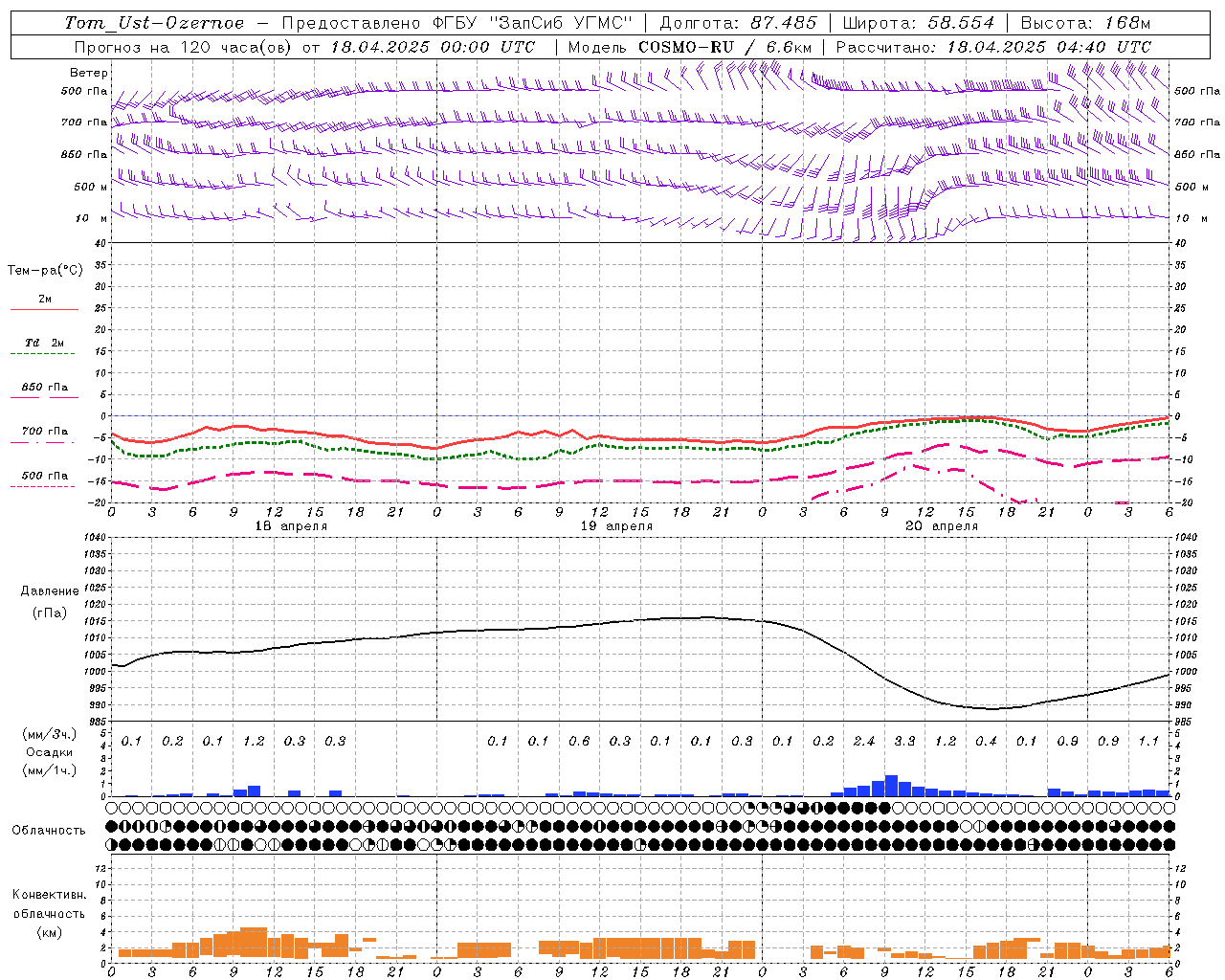The image size is (1225, 980).
Task: Click the Рассчитано: 18.04.2025 04:40 UTC text
Action: (x=993, y=47)
